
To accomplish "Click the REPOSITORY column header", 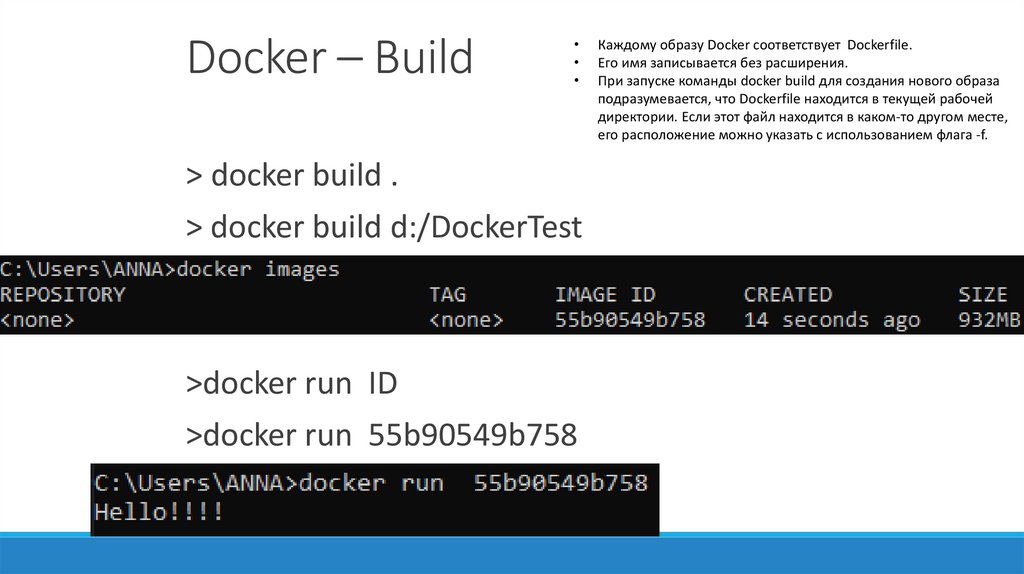I will click(x=63, y=295).
